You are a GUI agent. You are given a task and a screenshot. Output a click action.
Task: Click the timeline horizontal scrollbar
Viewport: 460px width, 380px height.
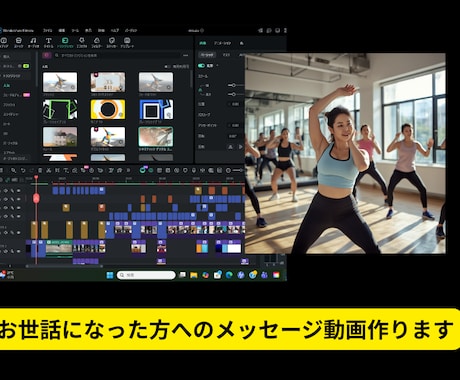64,266
